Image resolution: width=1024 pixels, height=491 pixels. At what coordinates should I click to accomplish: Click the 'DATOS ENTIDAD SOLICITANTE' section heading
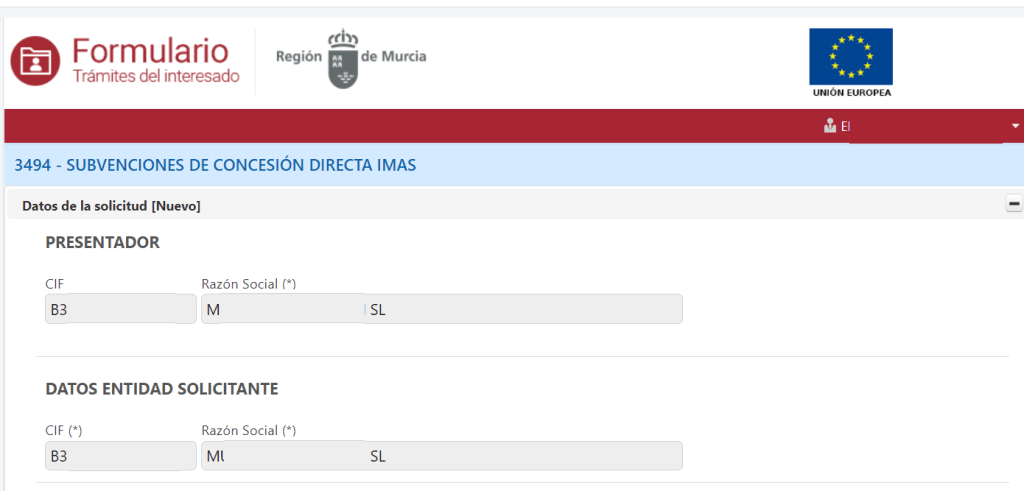pos(161,388)
